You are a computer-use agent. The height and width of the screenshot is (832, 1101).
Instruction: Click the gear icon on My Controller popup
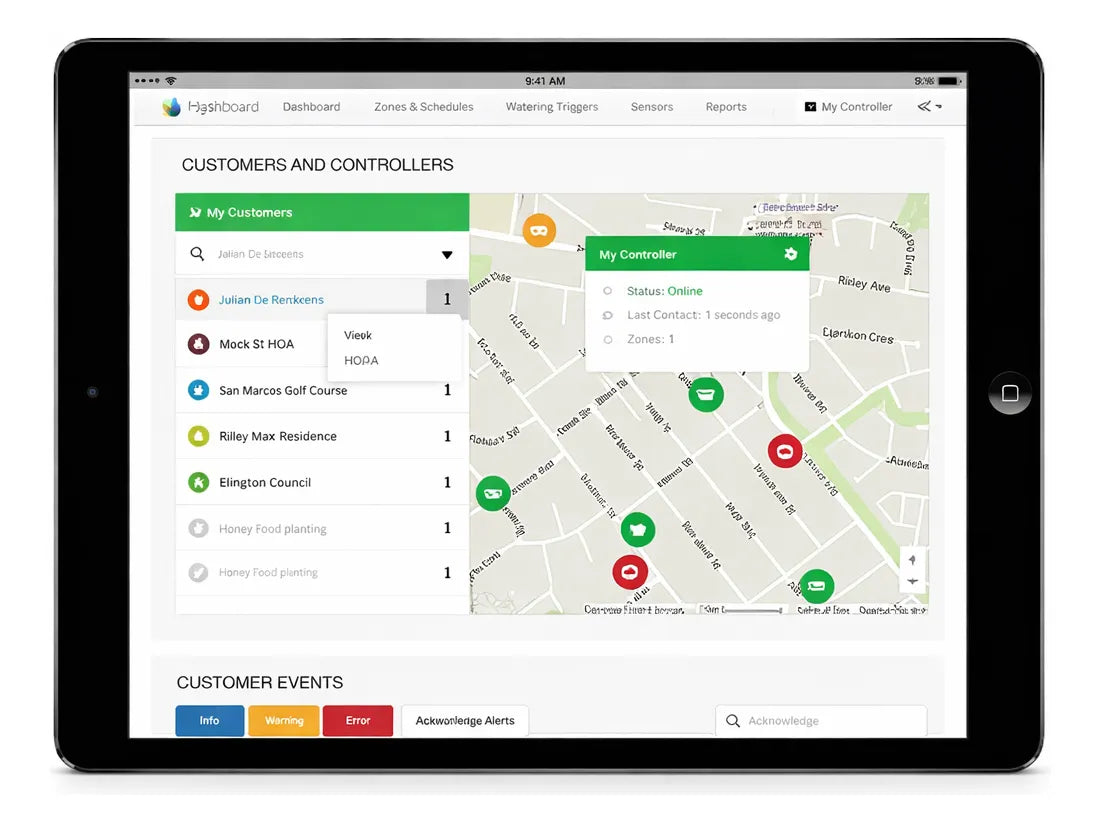[791, 254]
